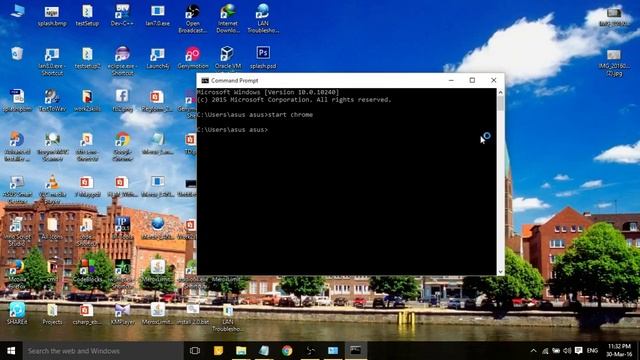Open the clock showing 11:32 PM
The height and width of the screenshot is (360, 640).
(x=619, y=351)
